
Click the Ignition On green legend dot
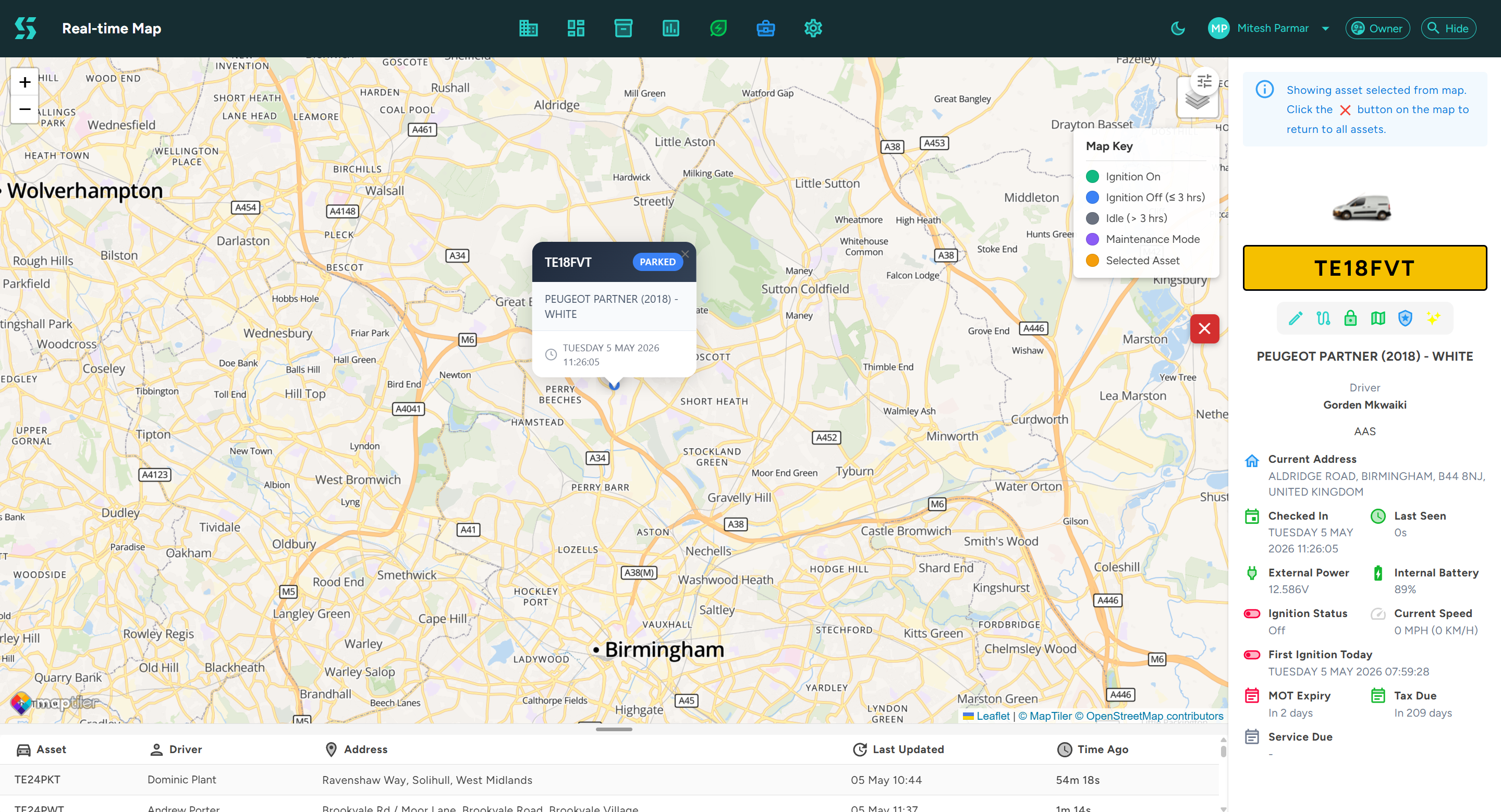coord(1093,177)
